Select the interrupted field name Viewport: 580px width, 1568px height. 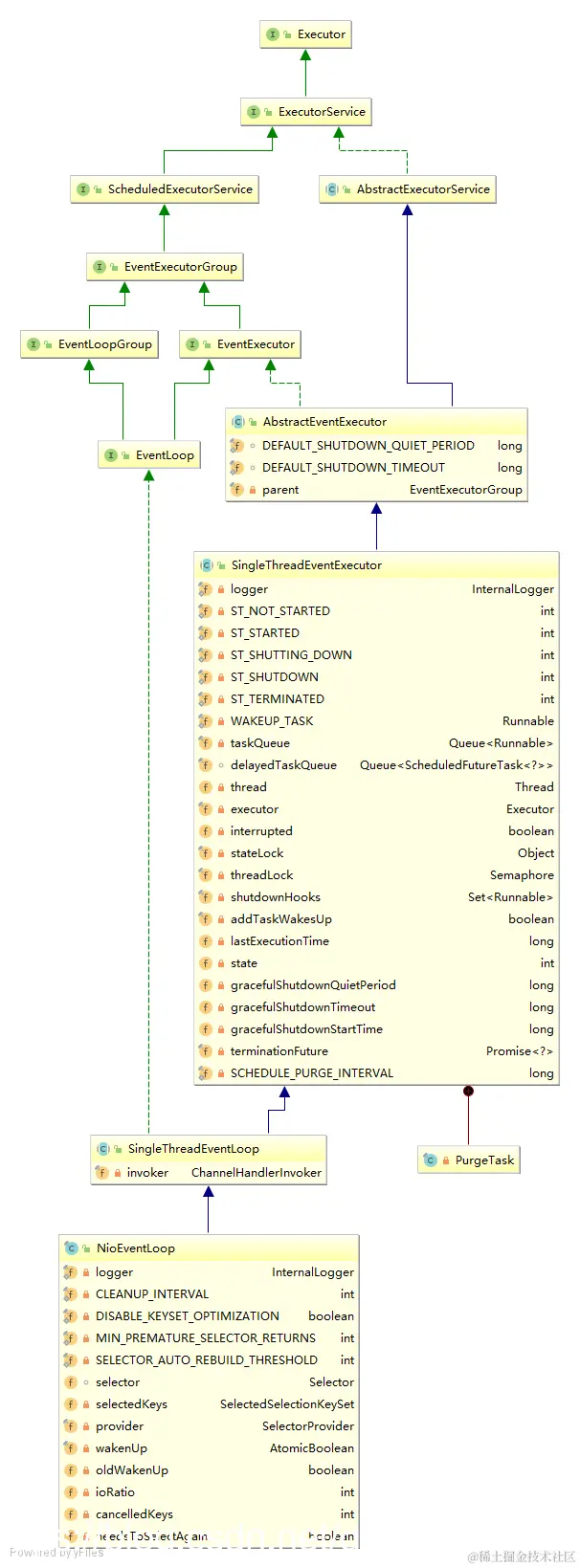(261, 831)
